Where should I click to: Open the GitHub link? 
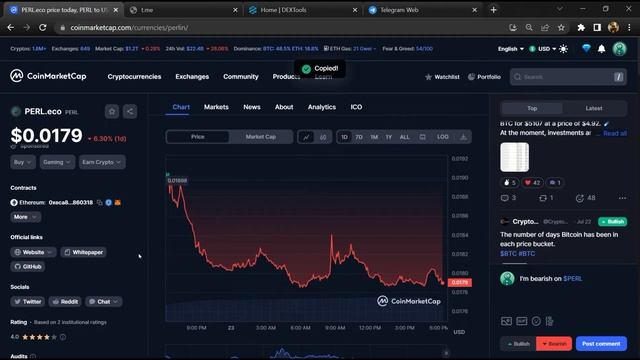28,267
